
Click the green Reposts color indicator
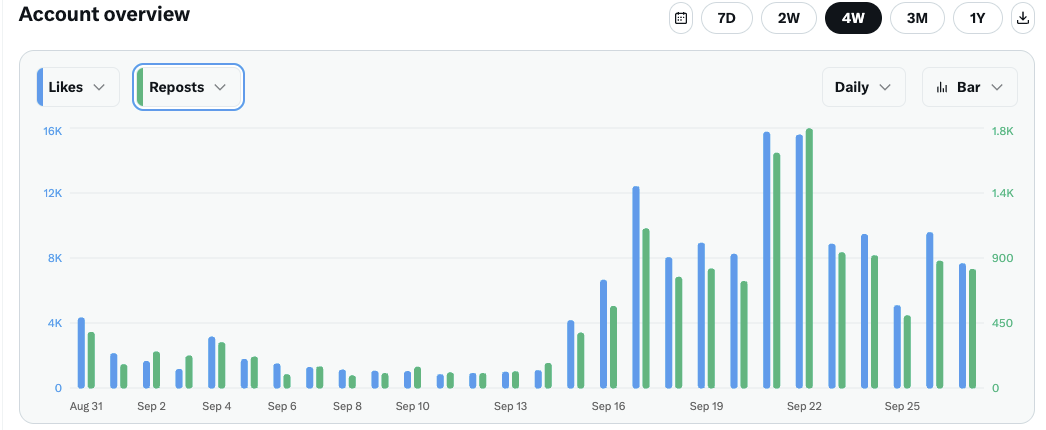pyautogui.click(x=141, y=87)
